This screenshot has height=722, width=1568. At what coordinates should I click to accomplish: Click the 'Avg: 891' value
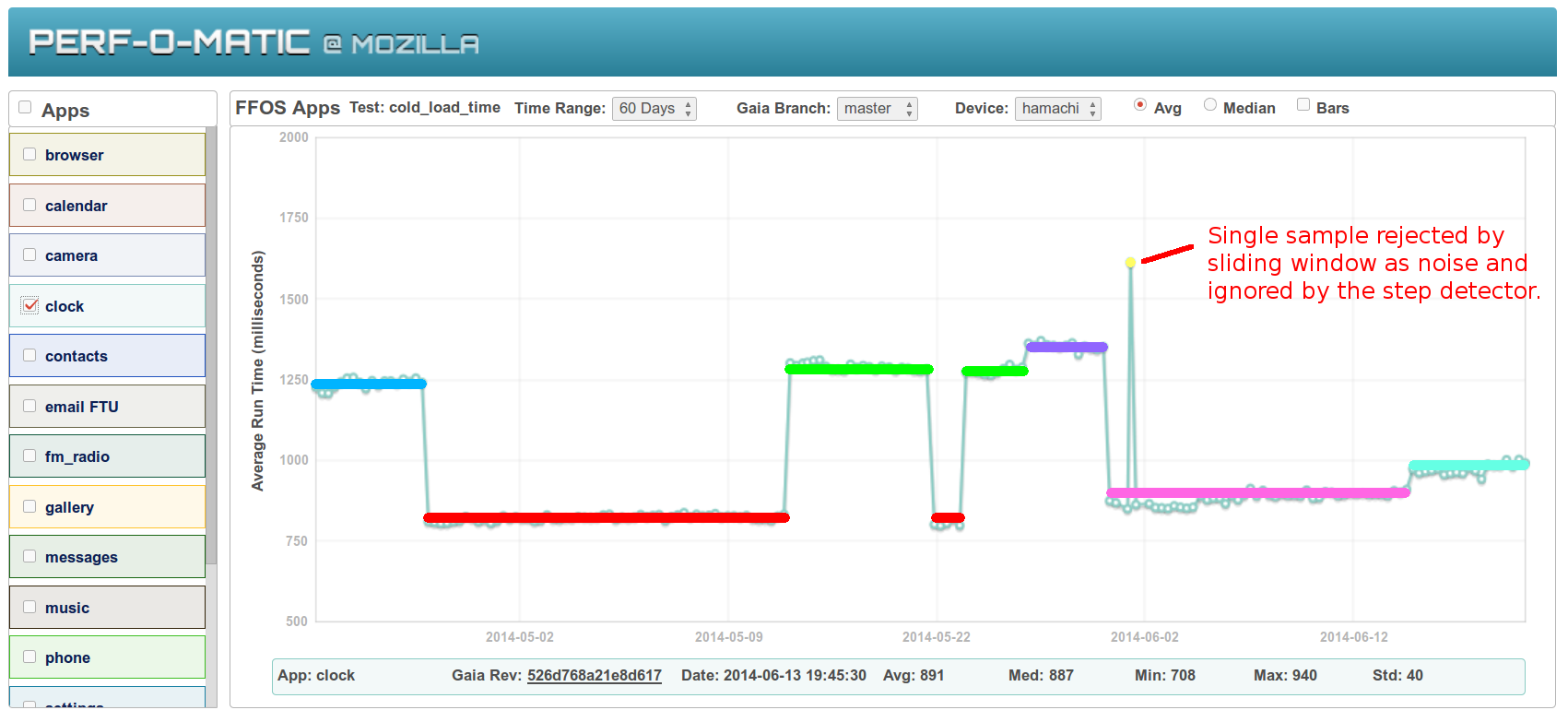coord(914,675)
